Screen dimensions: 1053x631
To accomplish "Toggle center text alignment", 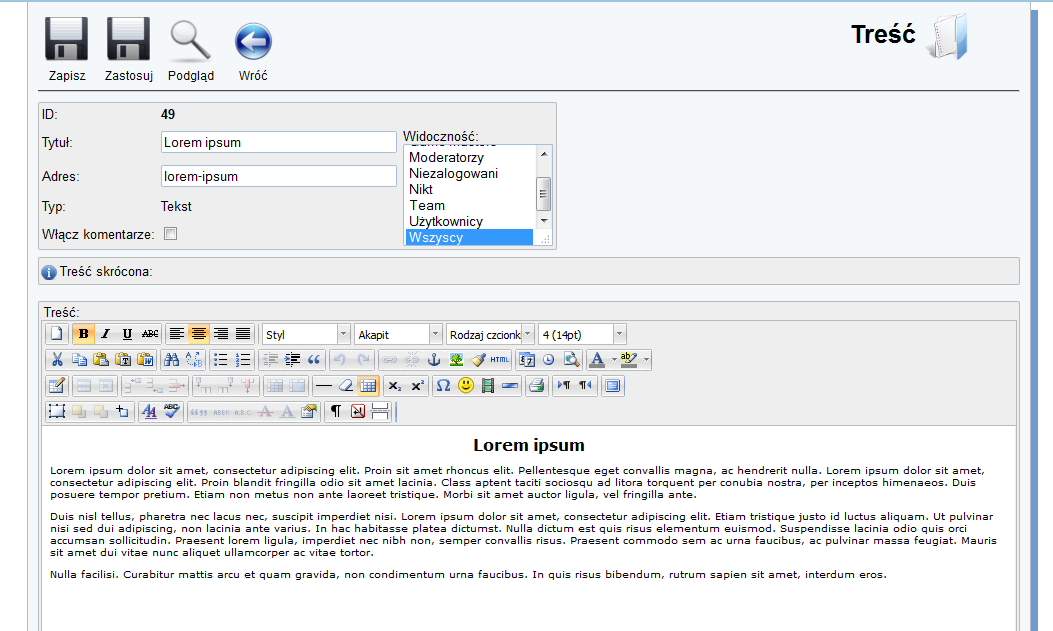I will pyautogui.click(x=199, y=334).
